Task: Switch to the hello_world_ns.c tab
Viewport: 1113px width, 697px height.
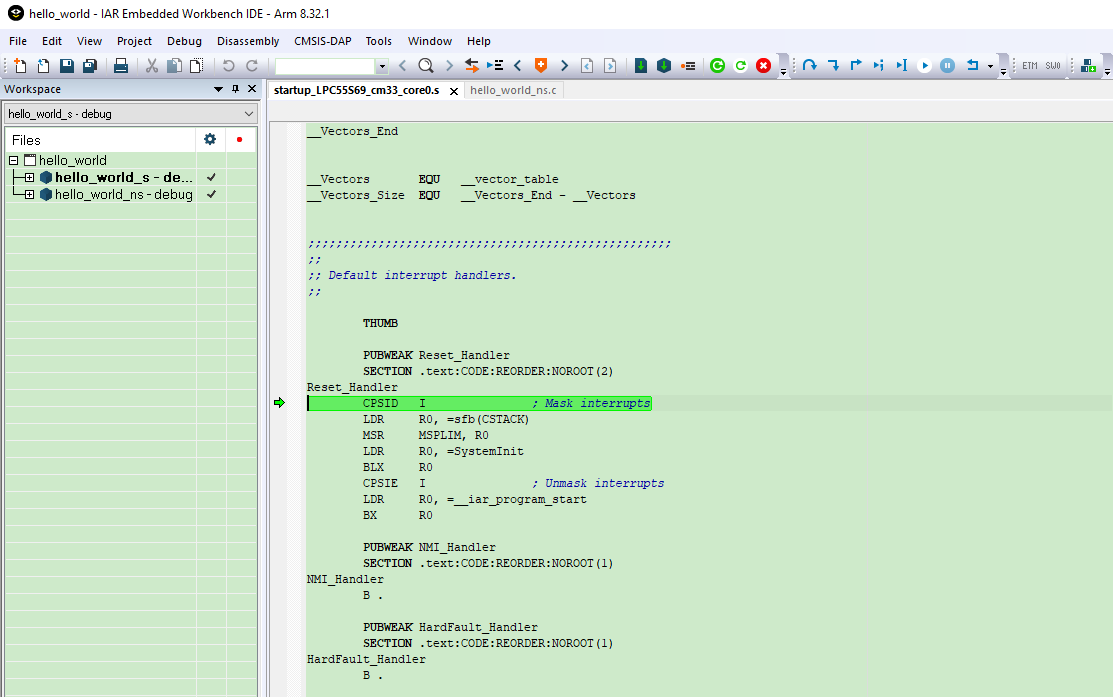Action: (x=513, y=90)
